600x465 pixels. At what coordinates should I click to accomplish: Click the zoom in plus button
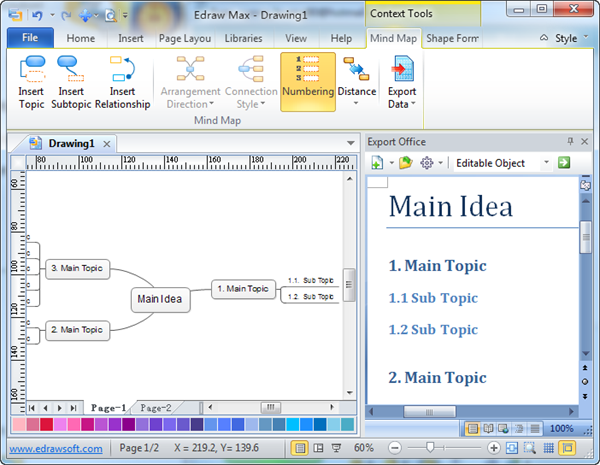pos(494,449)
